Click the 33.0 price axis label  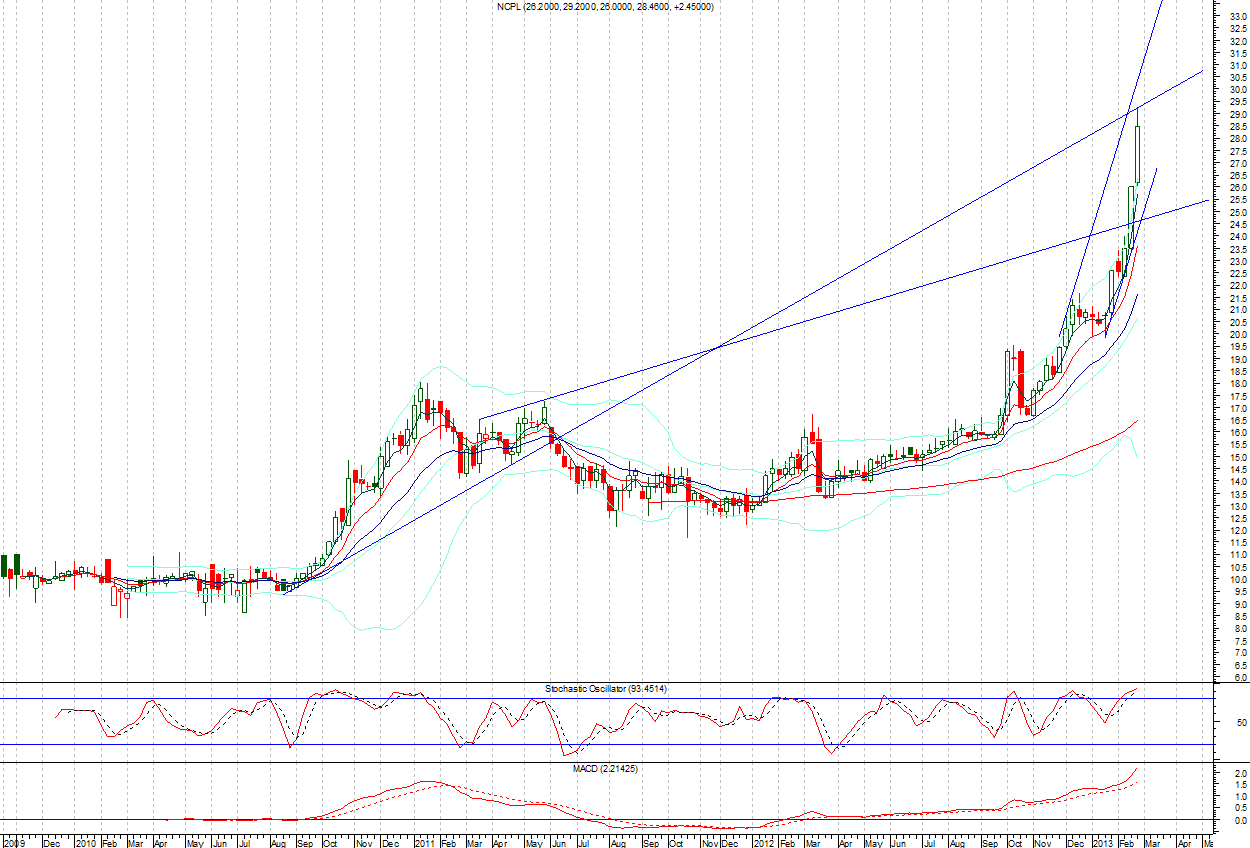pos(1237,16)
